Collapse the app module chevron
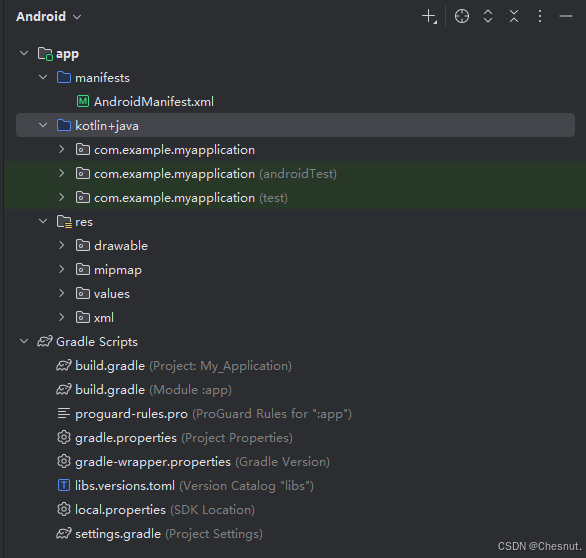 click(x=24, y=53)
